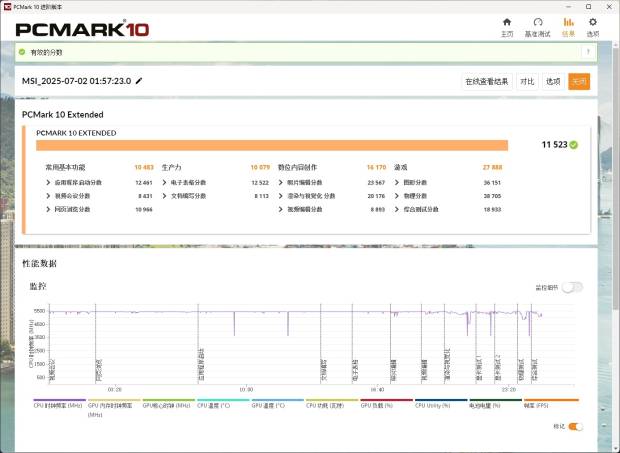Viewport: 620px width, 453px height.
Task: Click the 应用程序启动 marker in the chart
Action: pyautogui.click(x=200, y=366)
